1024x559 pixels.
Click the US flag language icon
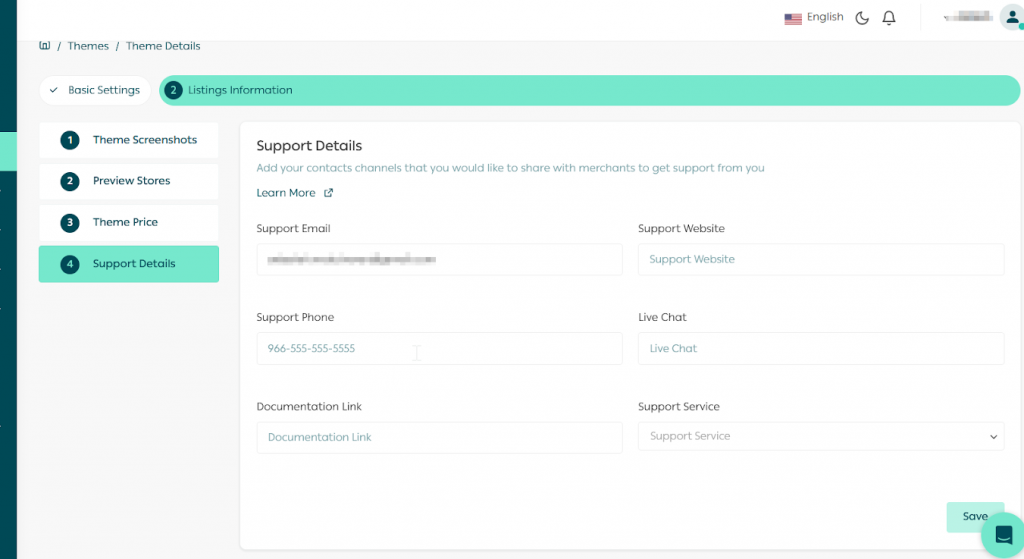[793, 18]
